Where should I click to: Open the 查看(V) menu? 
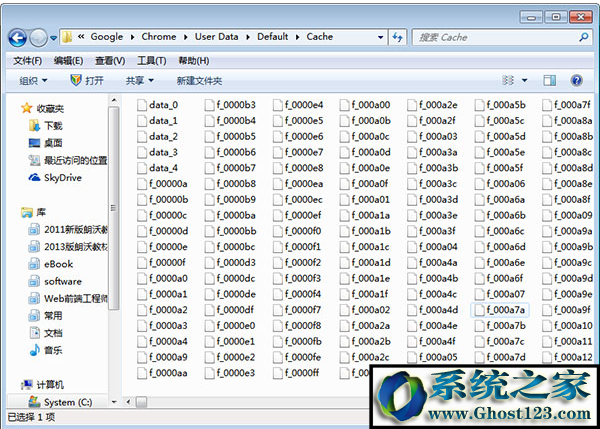[110, 61]
